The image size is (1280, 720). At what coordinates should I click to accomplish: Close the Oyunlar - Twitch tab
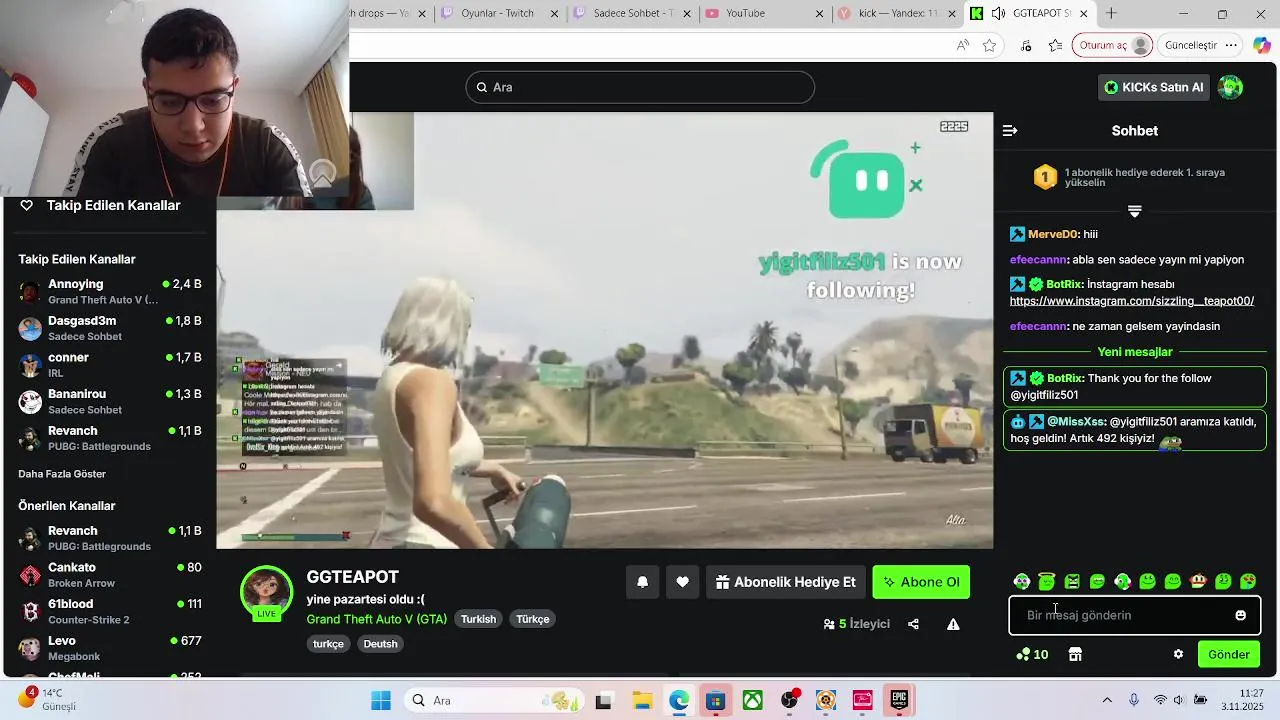pos(555,13)
